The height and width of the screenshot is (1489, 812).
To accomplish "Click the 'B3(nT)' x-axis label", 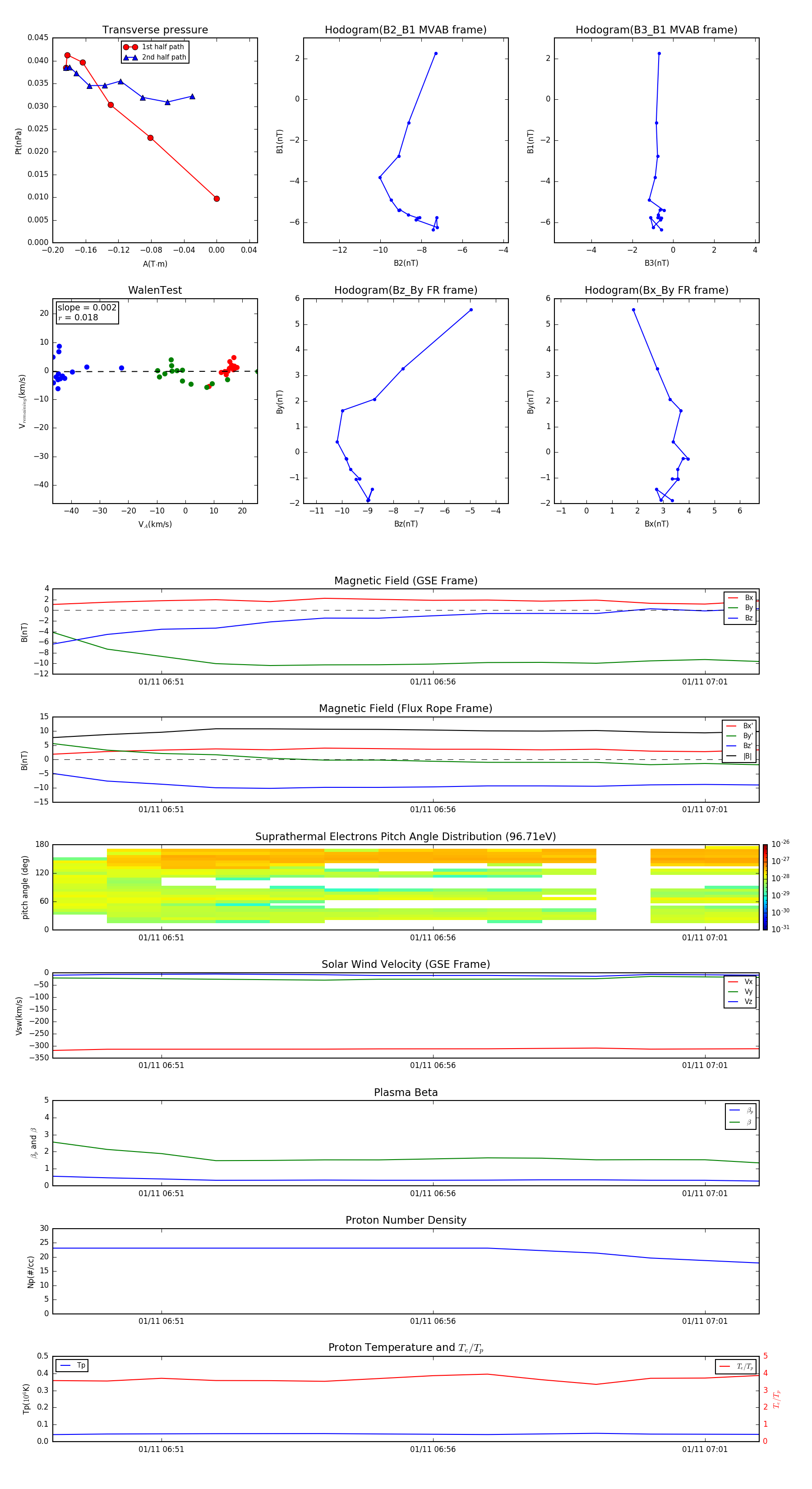I will pyautogui.click(x=656, y=263).
